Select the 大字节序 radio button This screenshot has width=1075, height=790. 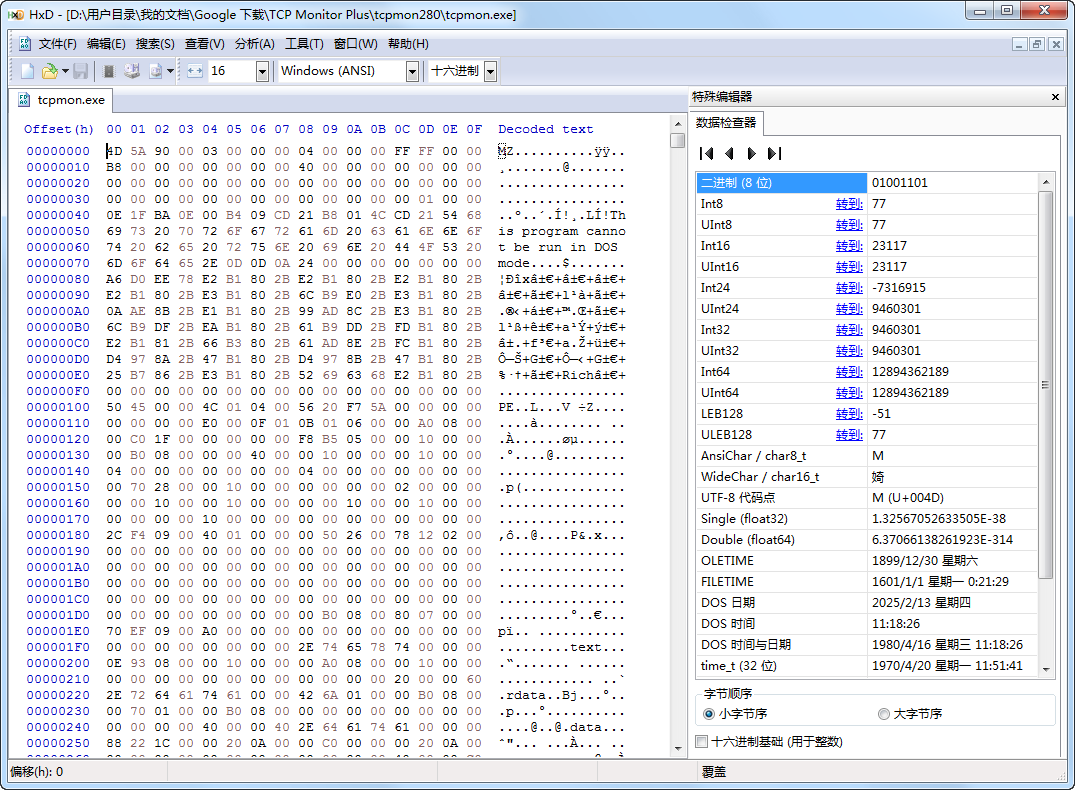click(883, 714)
